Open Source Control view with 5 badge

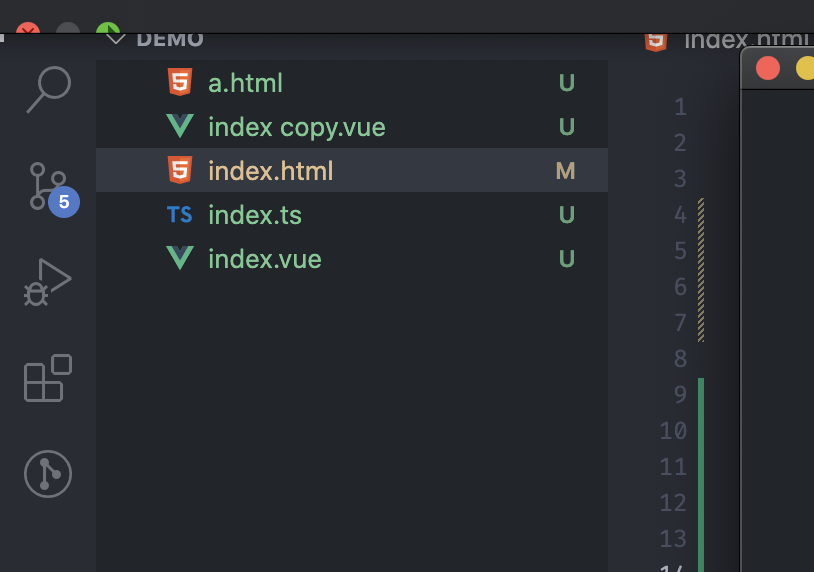pyautogui.click(x=52, y=188)
